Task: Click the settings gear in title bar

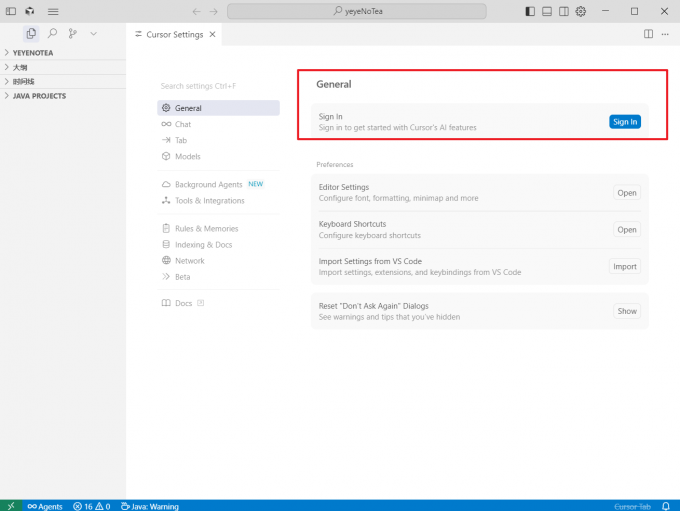Action: [582, 11]
